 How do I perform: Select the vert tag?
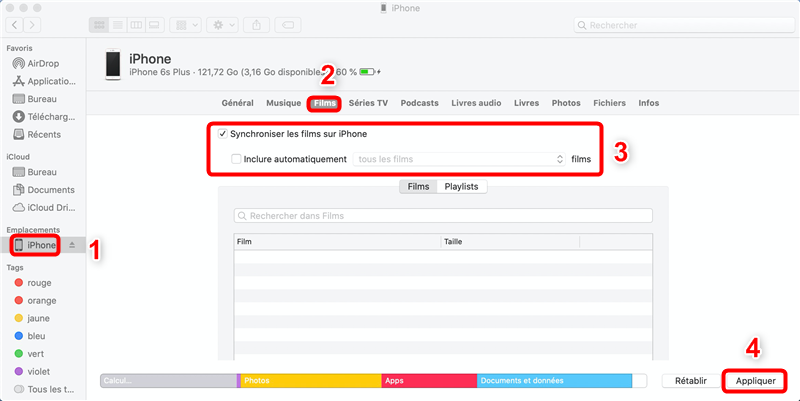[x=29, y=354]
